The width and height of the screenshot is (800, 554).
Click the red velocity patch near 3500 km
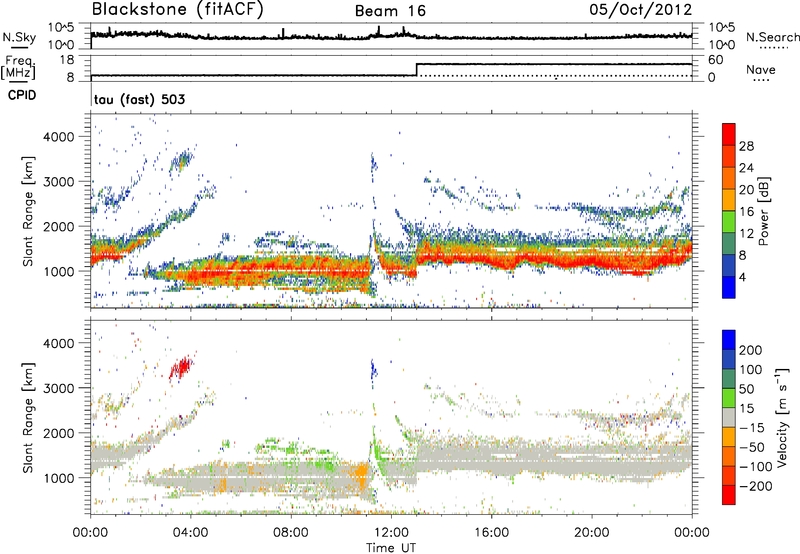[180, 367]
